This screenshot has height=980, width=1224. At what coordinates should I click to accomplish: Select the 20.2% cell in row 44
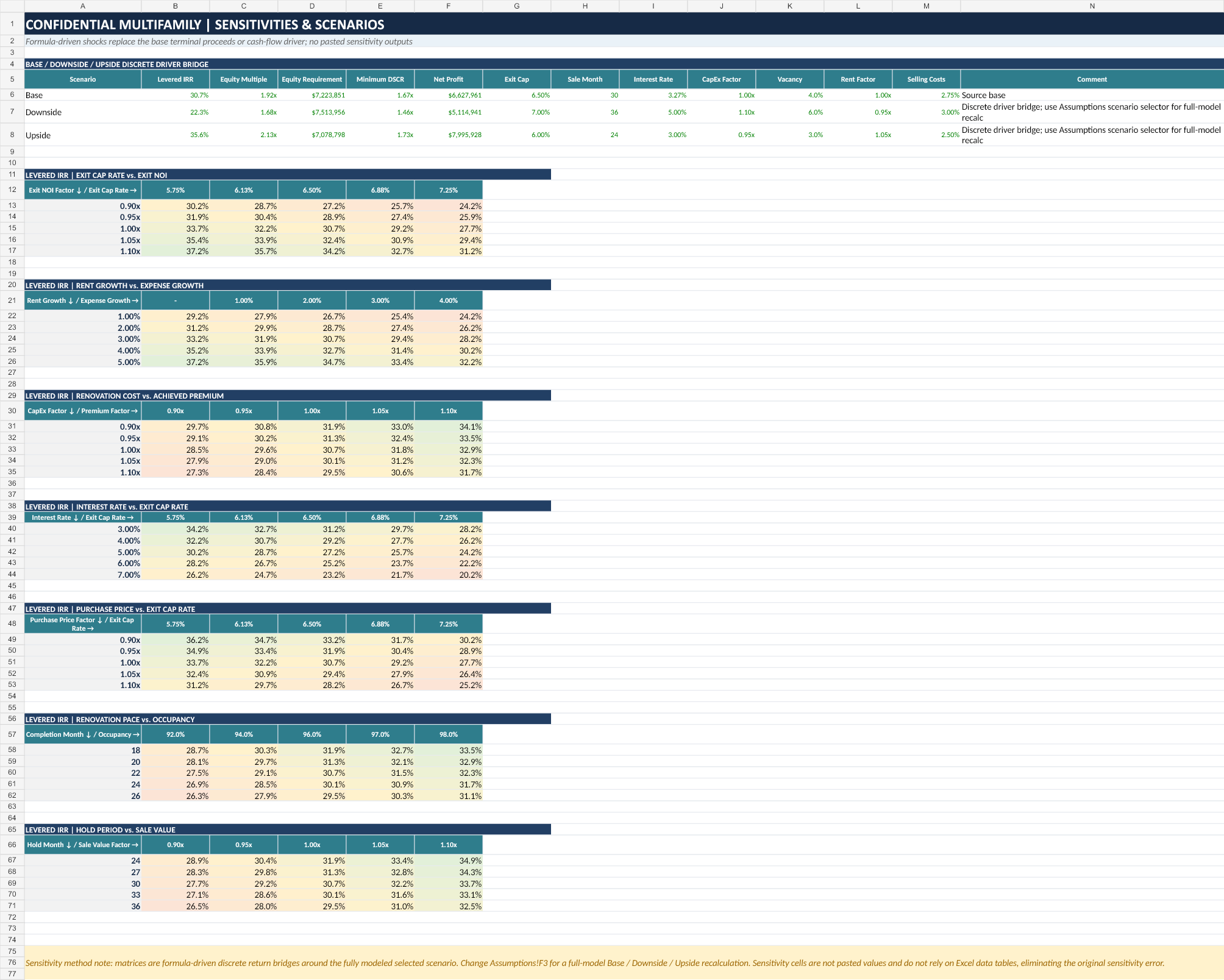[449, 575]
